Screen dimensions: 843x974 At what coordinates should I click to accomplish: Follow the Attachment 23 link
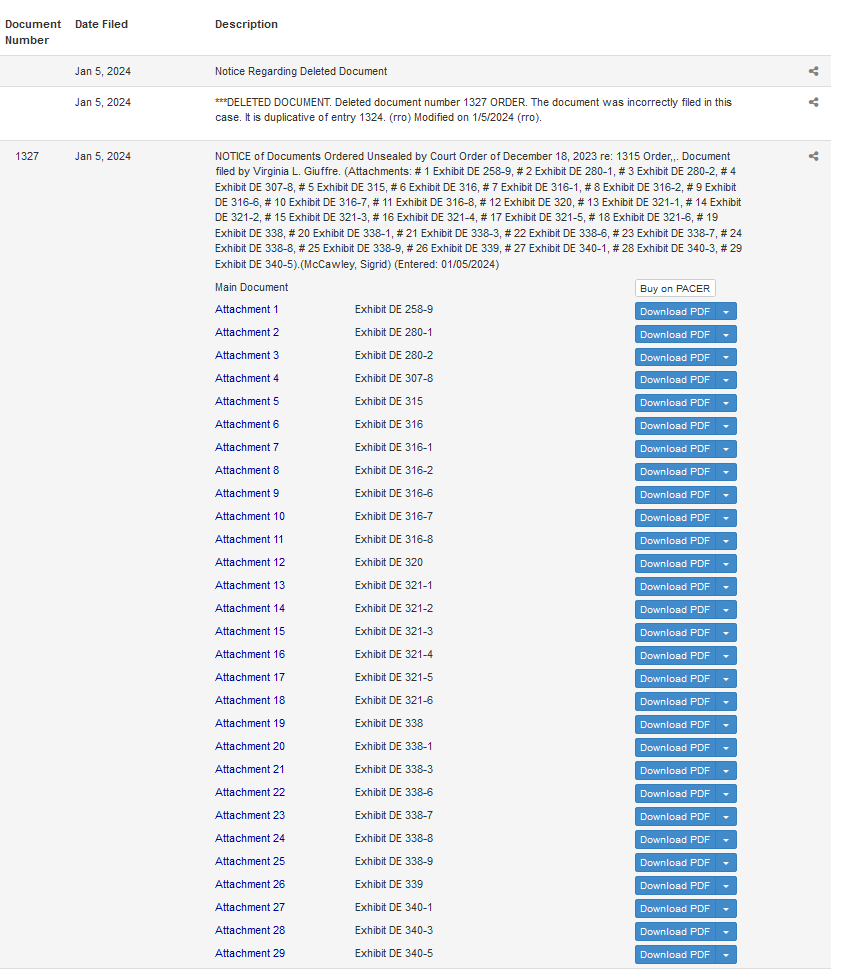[x=250, y=815]
